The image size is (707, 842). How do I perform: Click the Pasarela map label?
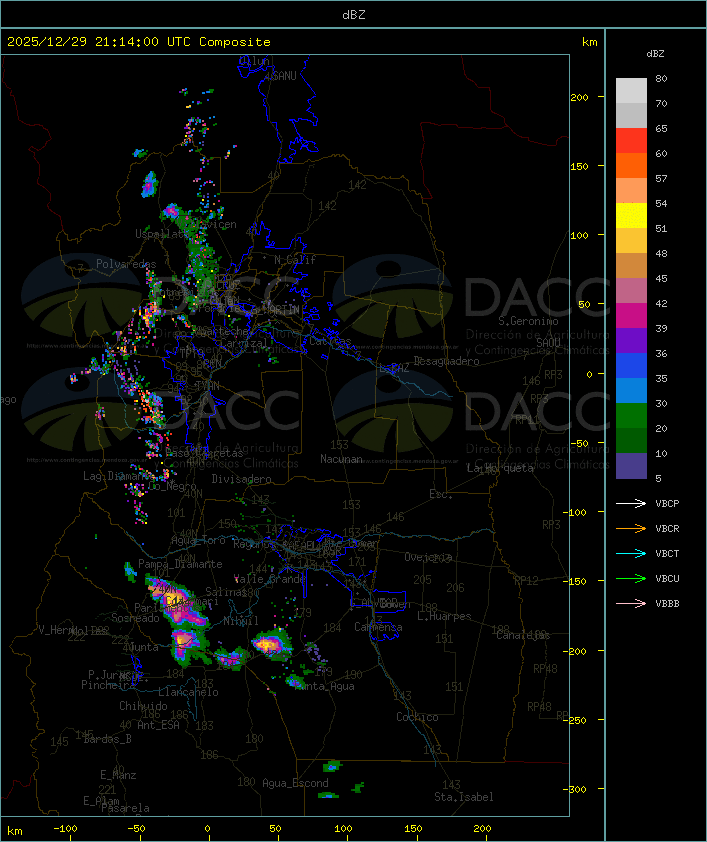tap(125, 808)
